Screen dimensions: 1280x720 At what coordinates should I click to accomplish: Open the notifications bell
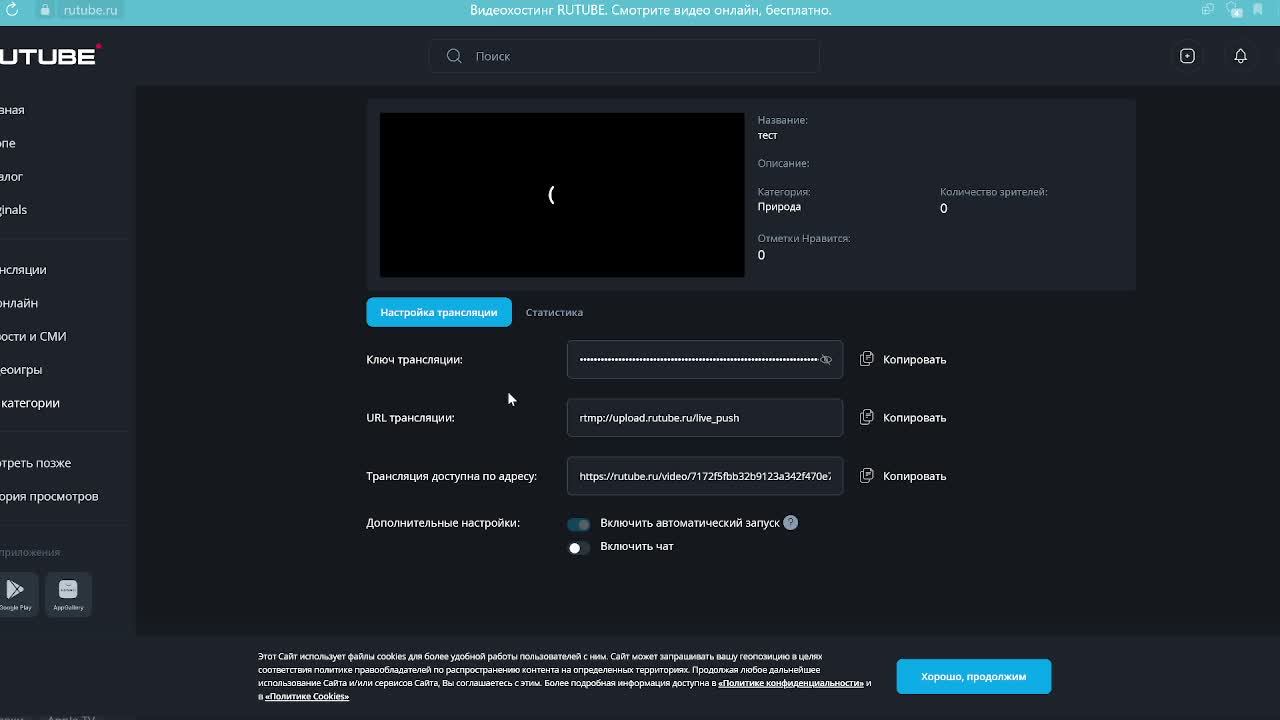pos(1240,56)
